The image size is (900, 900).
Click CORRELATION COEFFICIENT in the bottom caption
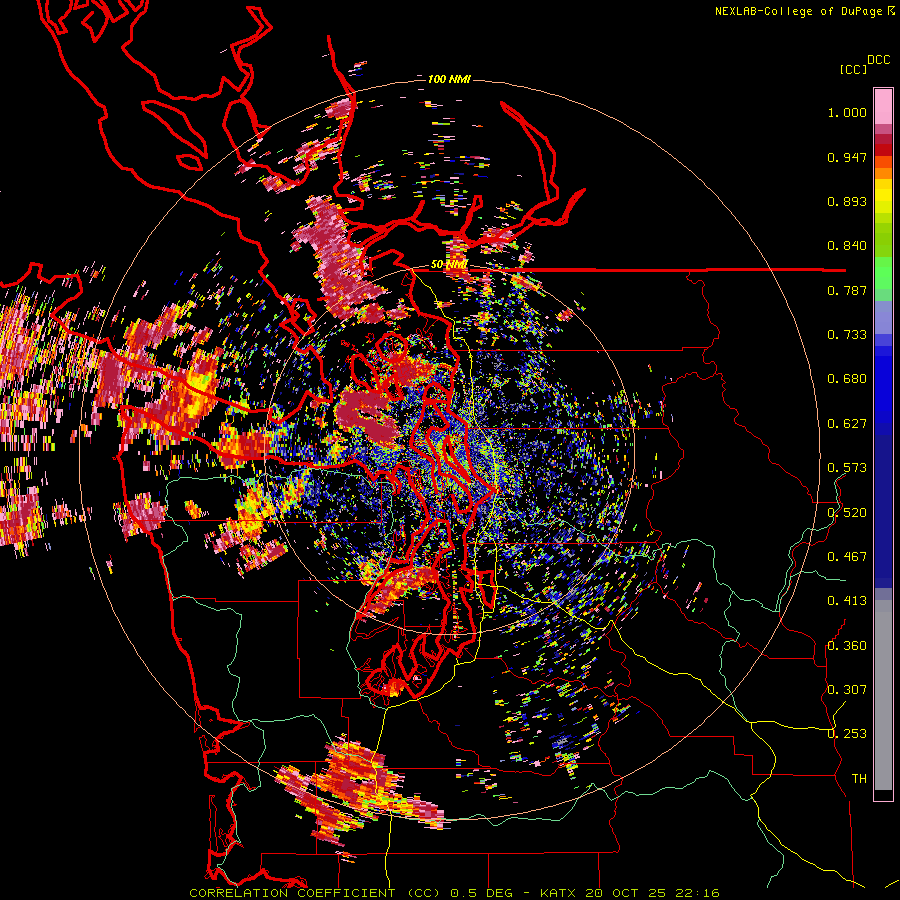pyautogui.click(x=292, y=893)
